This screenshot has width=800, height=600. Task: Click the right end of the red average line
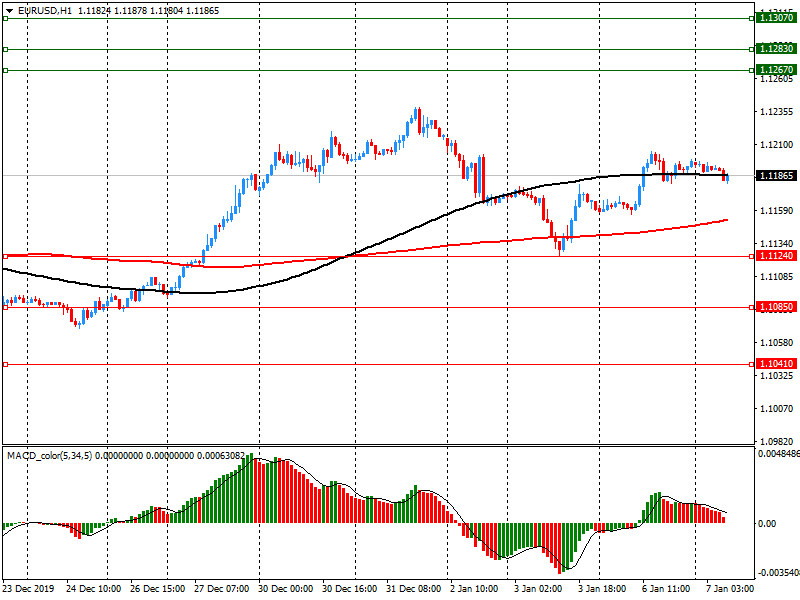726,220
